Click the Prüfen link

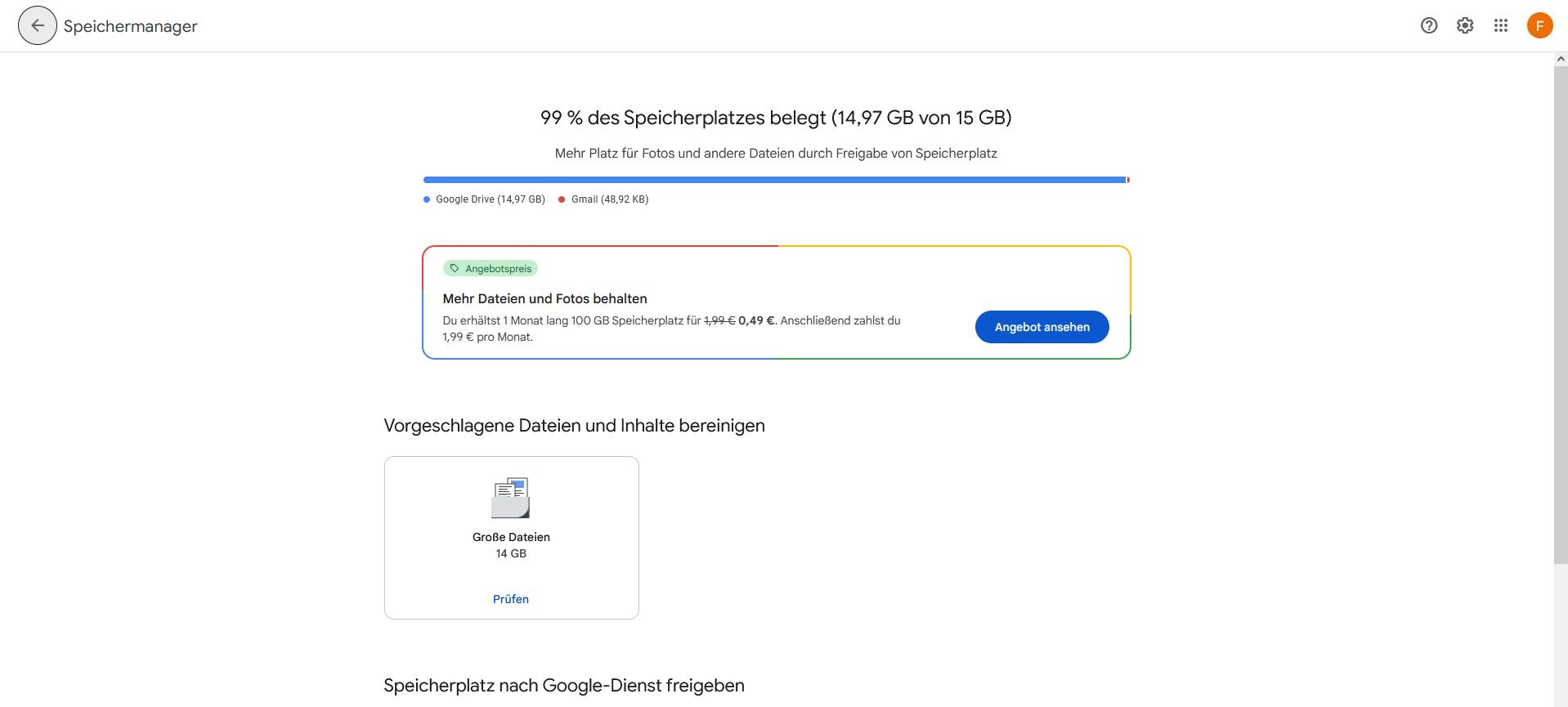click(x=511, y=599)
